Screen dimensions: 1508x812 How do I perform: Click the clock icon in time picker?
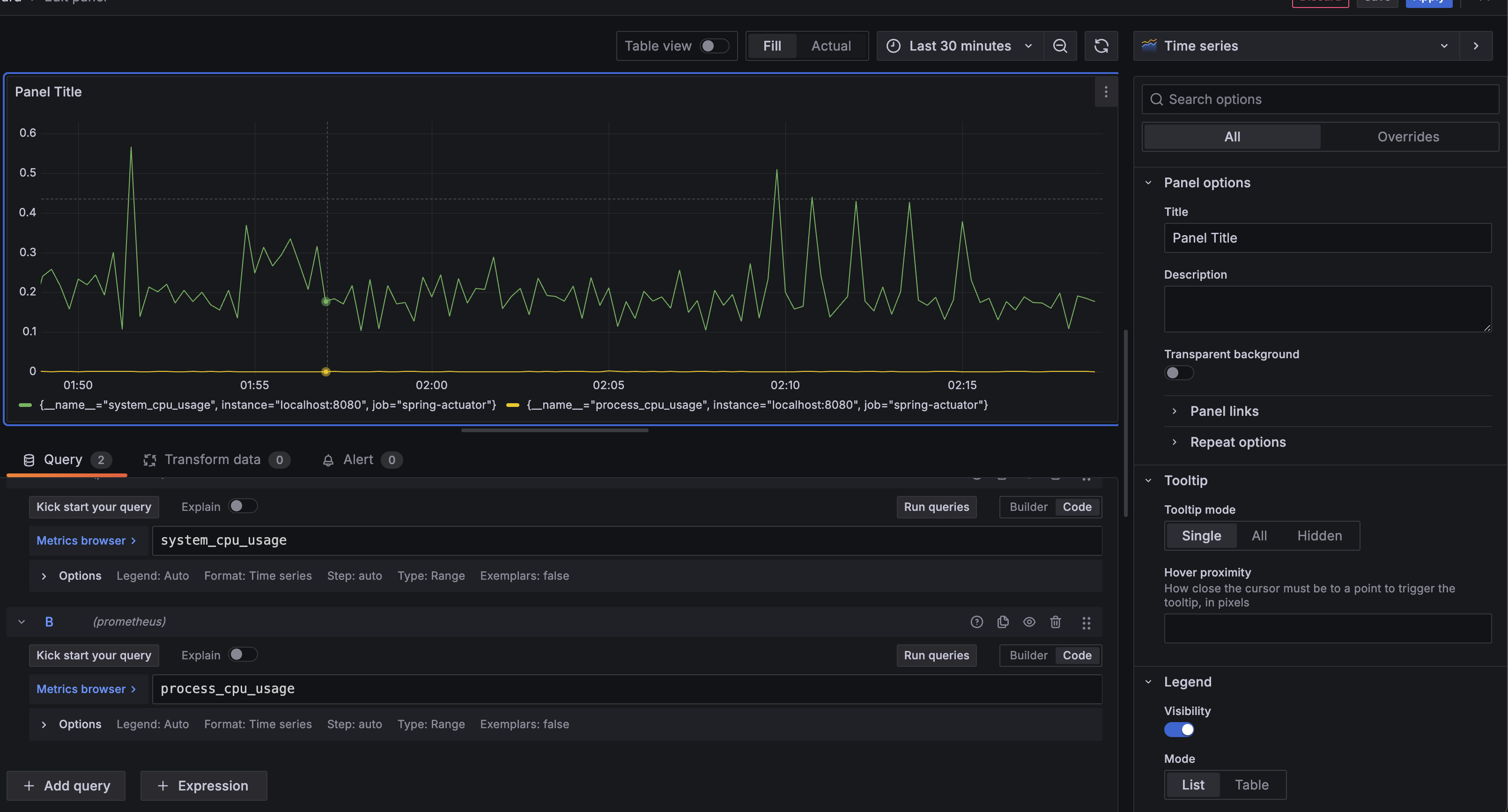[x=894, y=46]
